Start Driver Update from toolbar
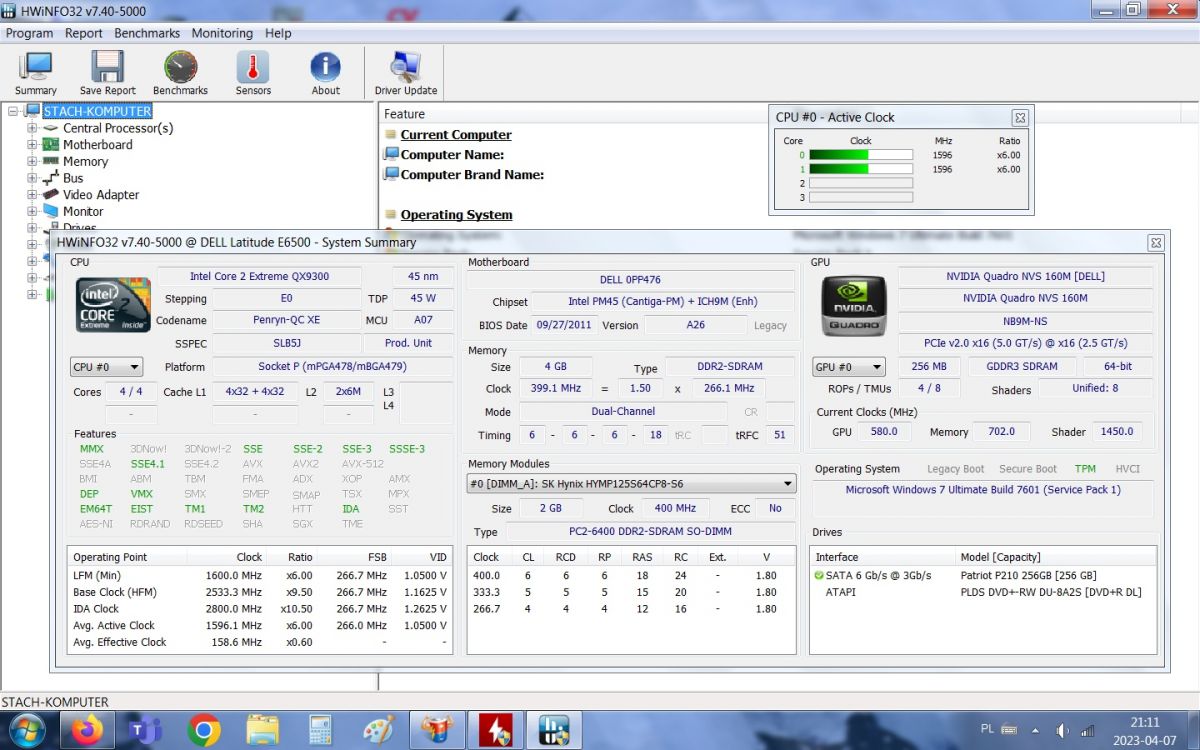The height and width of the screenshot is (750, 1200). (x=405, y=73)
